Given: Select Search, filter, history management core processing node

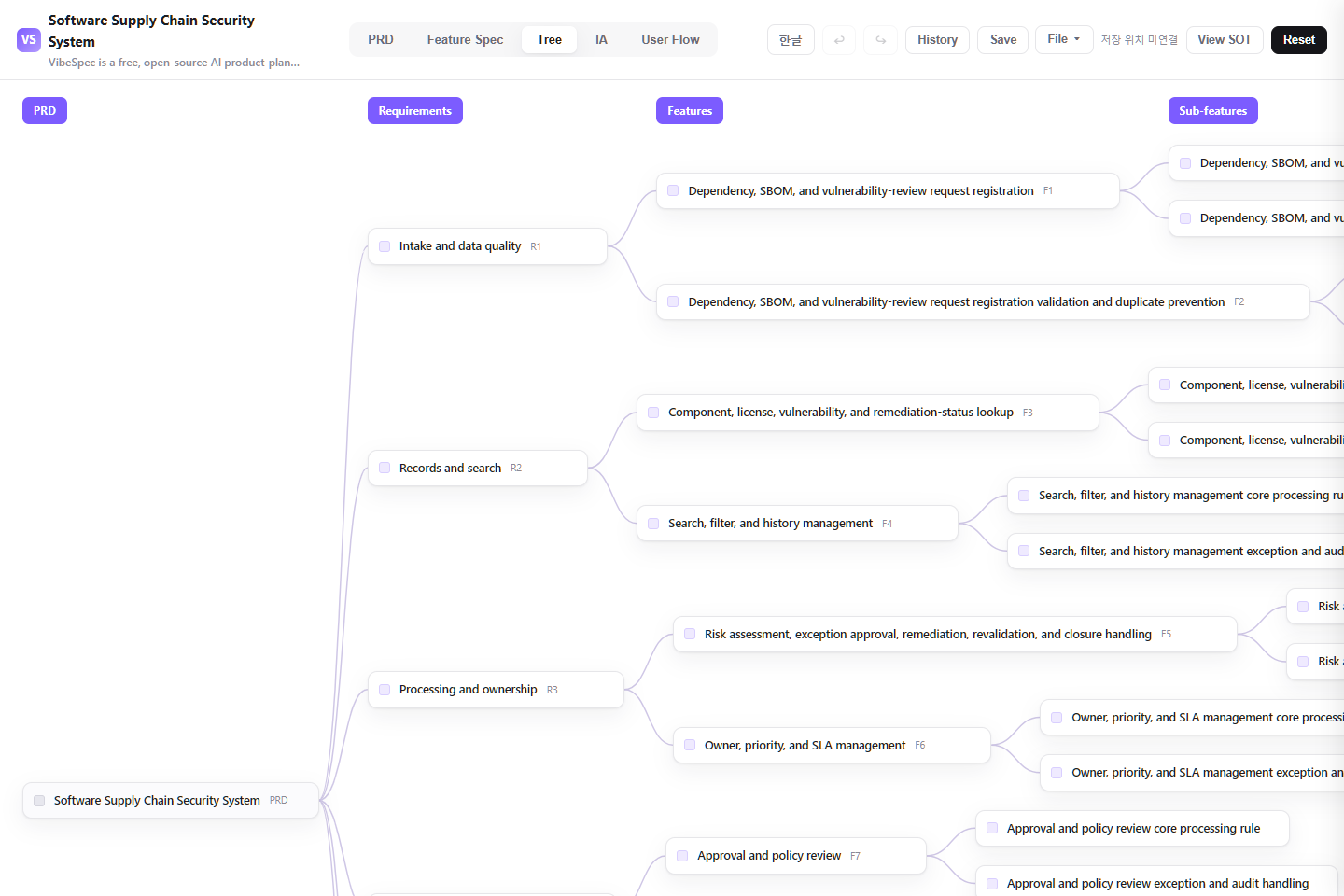Looking at the screenshot, I should pos(1176,496).
